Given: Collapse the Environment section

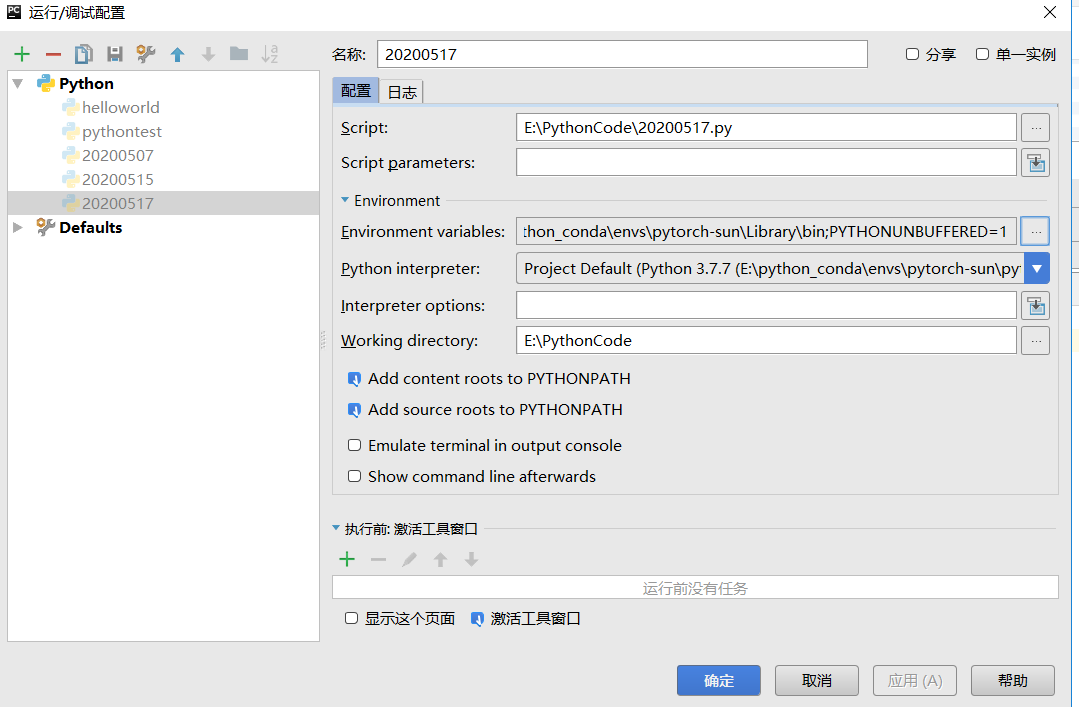Looking at the screenshot, I should click(x=345, y=200).
